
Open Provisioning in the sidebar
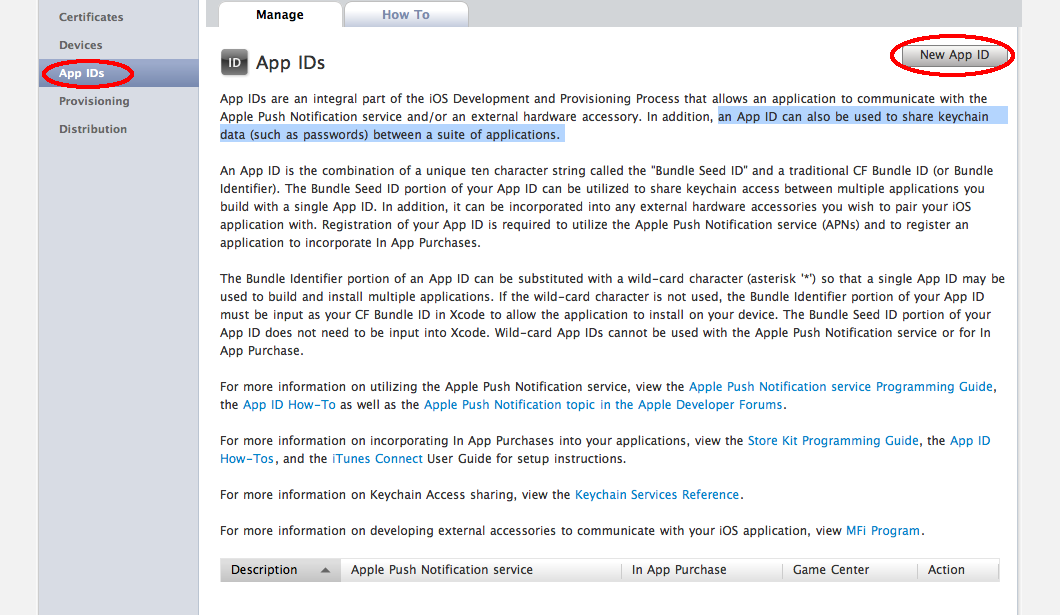[x=94, y=101]
